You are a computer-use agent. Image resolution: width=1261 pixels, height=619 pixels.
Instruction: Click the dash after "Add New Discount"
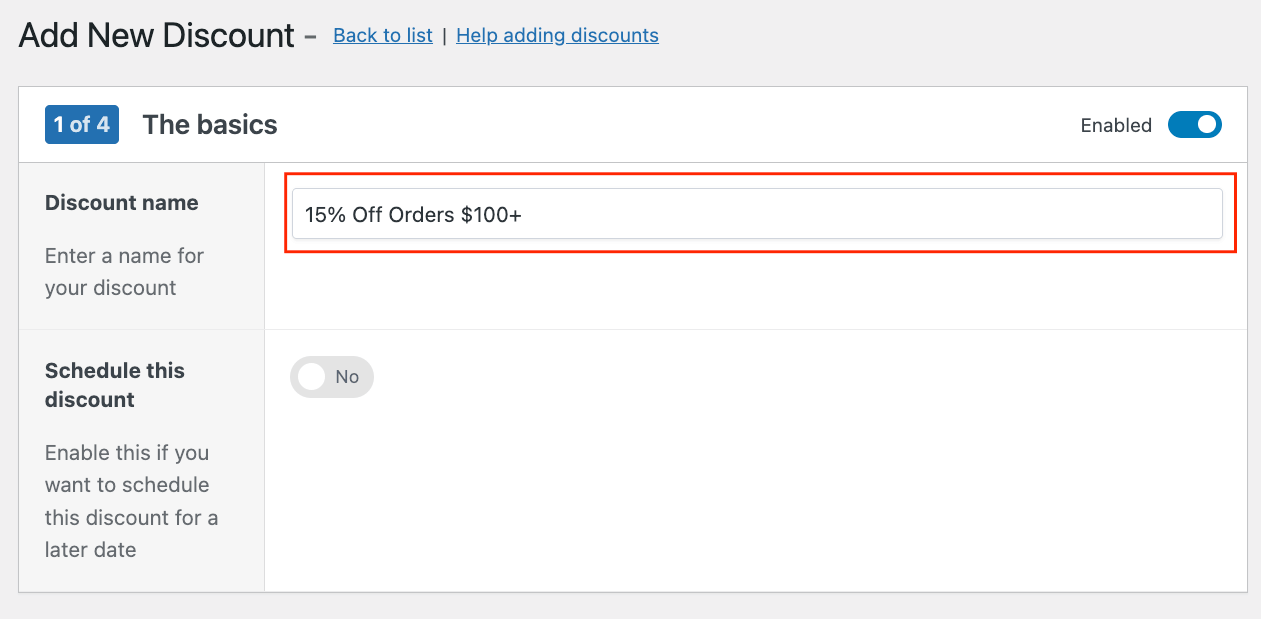tap(311, 36)
